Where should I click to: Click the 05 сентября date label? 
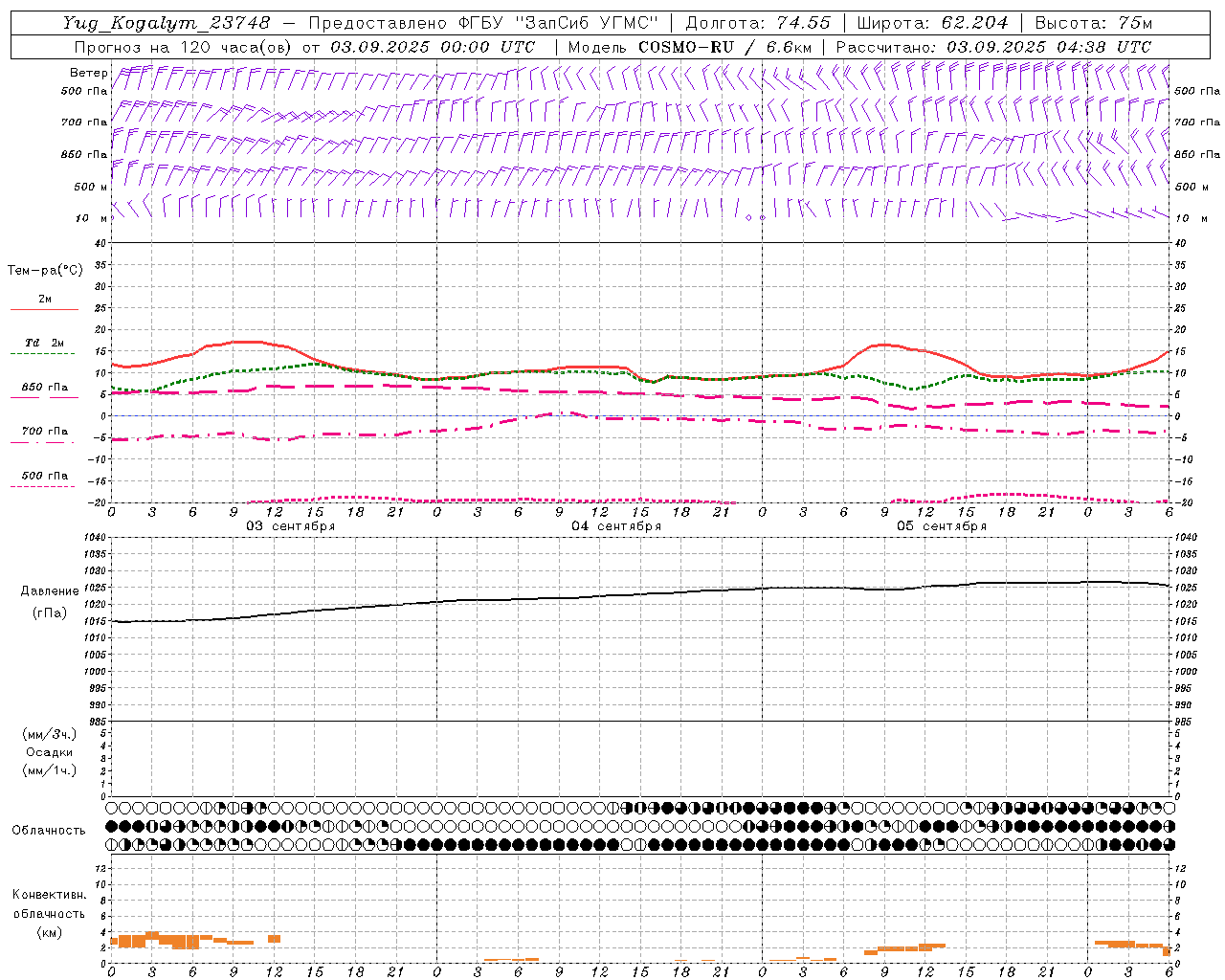[942, 526]
